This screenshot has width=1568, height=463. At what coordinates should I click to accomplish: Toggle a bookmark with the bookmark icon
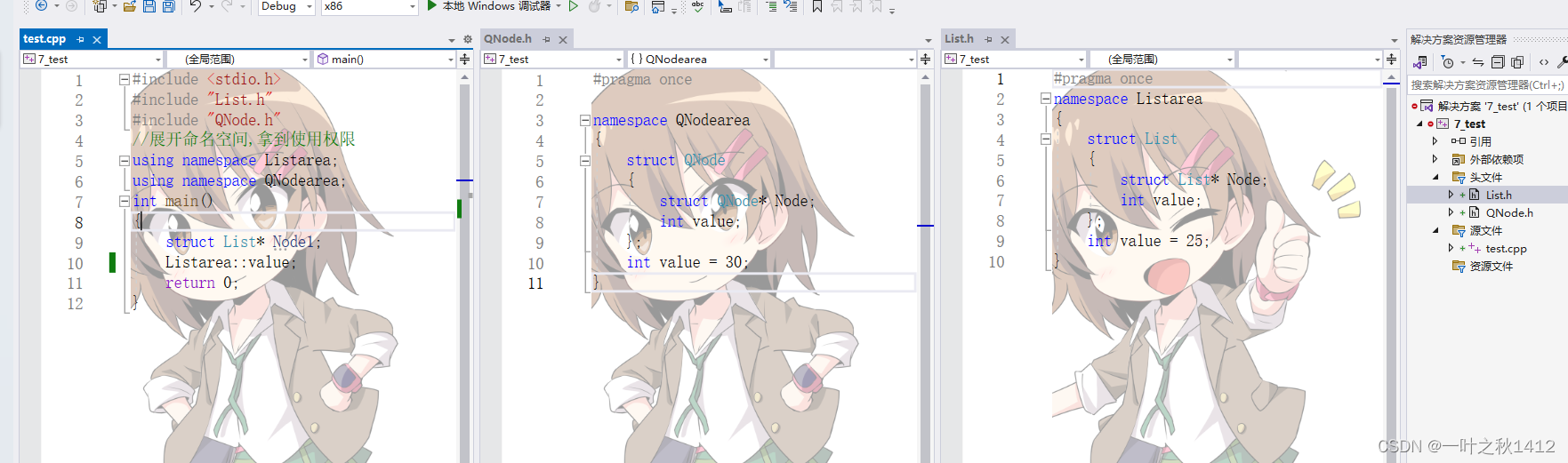pos(817,6)
